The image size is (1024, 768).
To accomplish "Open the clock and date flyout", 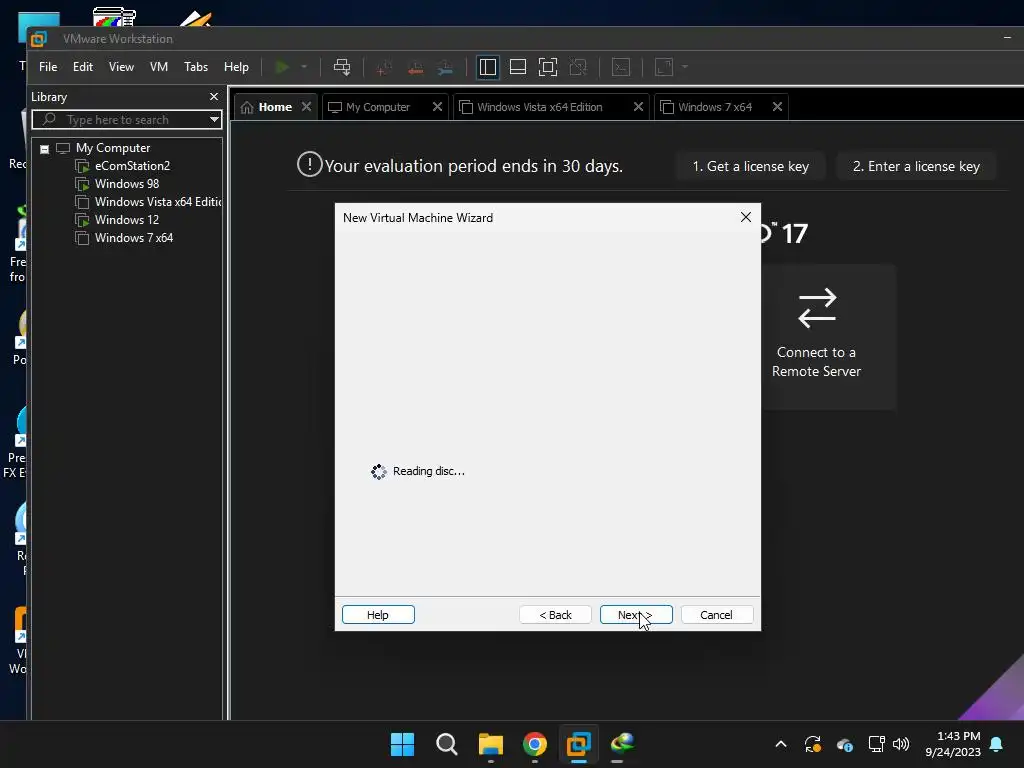I will point(952,744).
